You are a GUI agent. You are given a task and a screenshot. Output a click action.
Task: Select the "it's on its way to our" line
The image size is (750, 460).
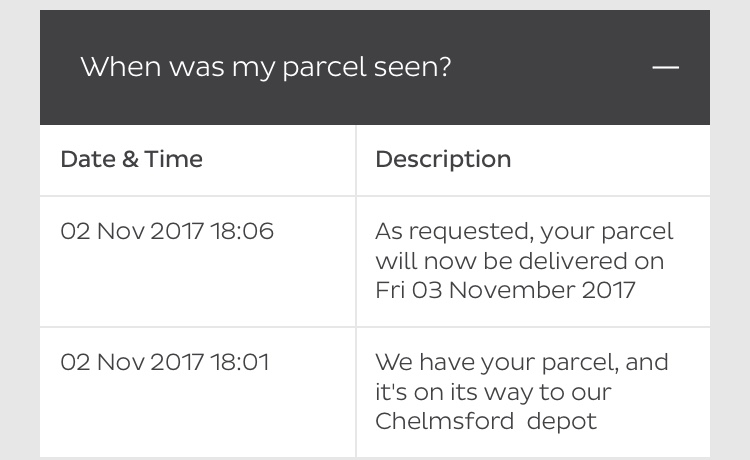(x=493, y=393)
